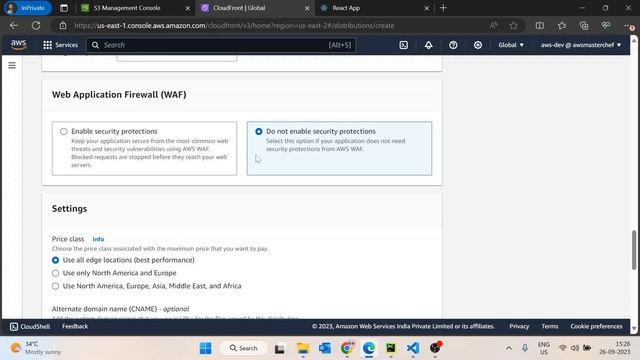The image size is (640, 360).
Task: Open AWS console settings gear
Action: [x=478, y=45]
